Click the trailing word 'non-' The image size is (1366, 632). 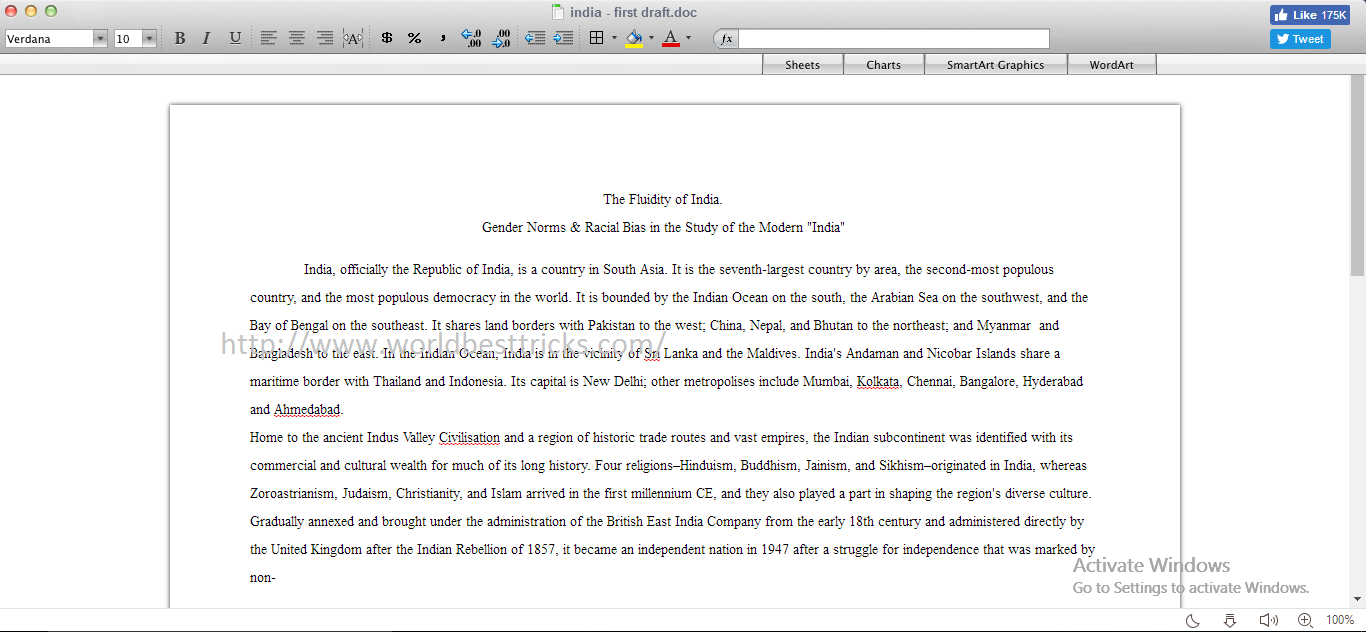263,578
